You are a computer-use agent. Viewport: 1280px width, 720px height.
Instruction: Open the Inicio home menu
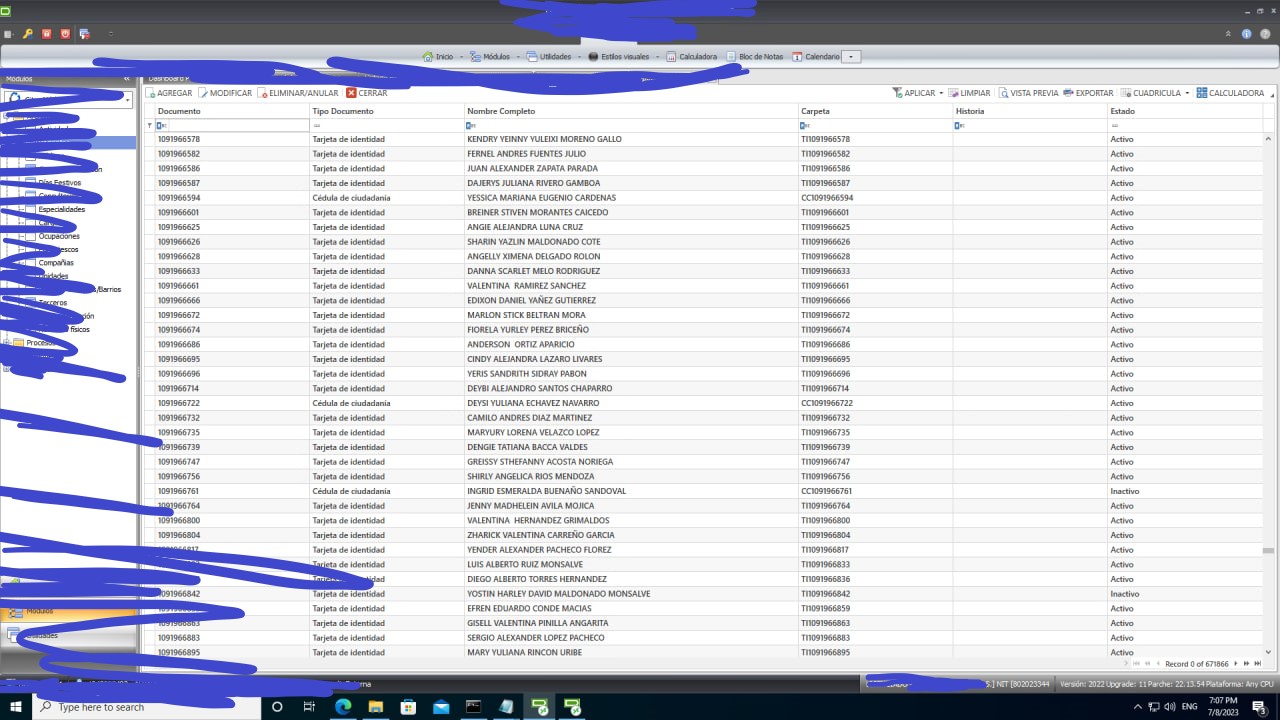coord(438,57)
